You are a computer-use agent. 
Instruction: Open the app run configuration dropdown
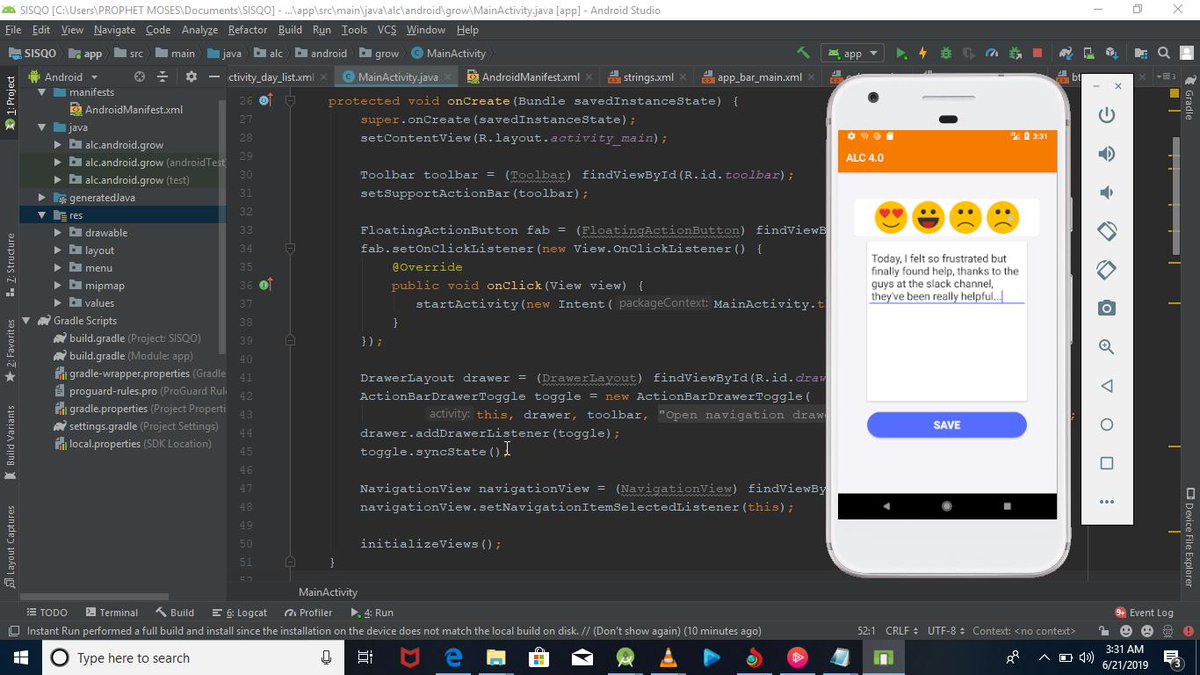[x=852, y=53]
